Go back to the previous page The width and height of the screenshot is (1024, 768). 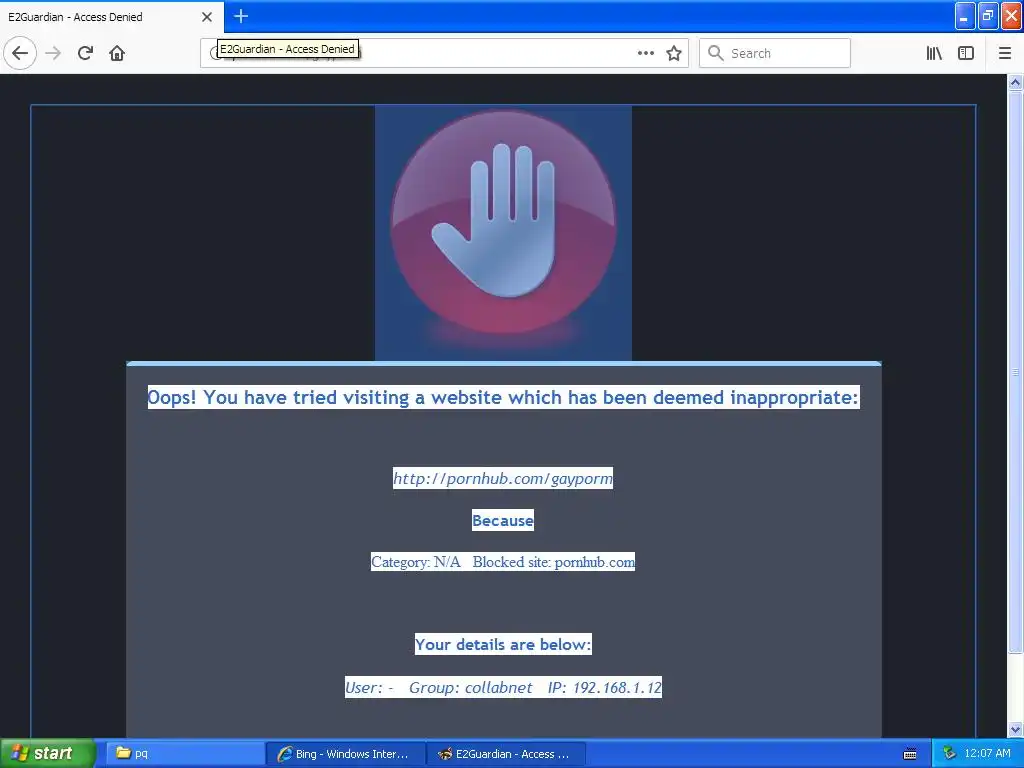click(20, 53)
